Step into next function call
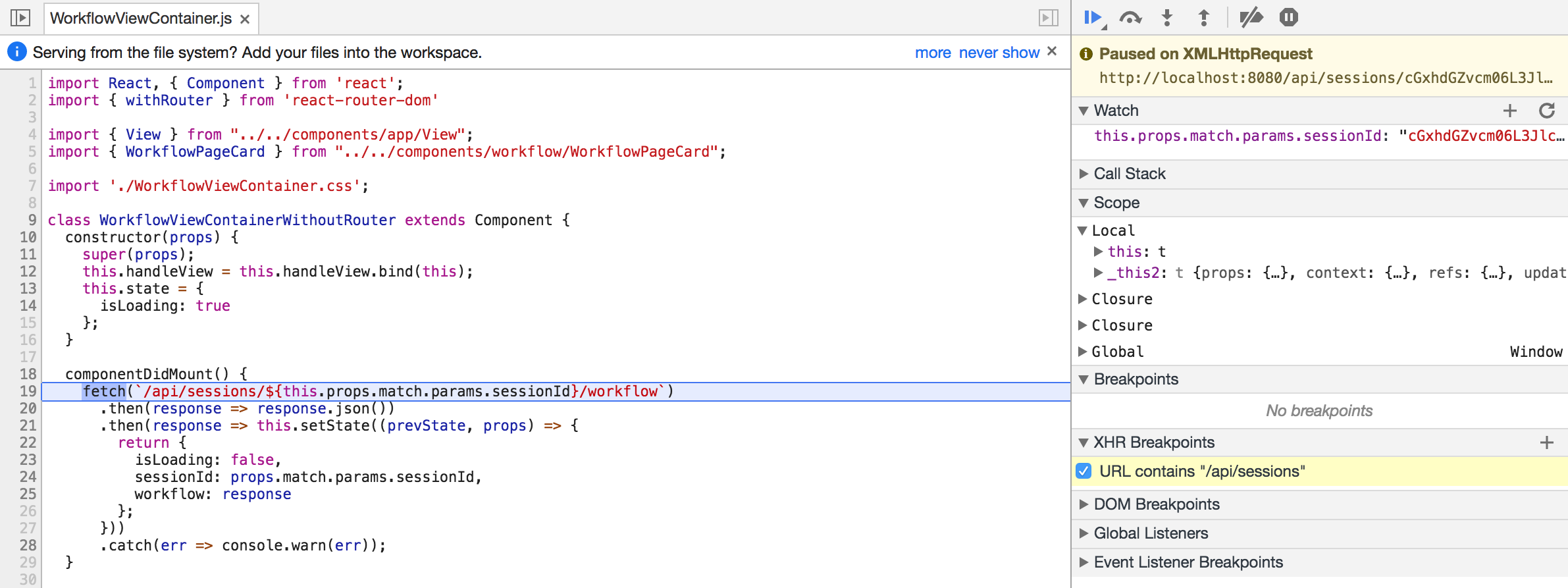 pos(1167,18)
